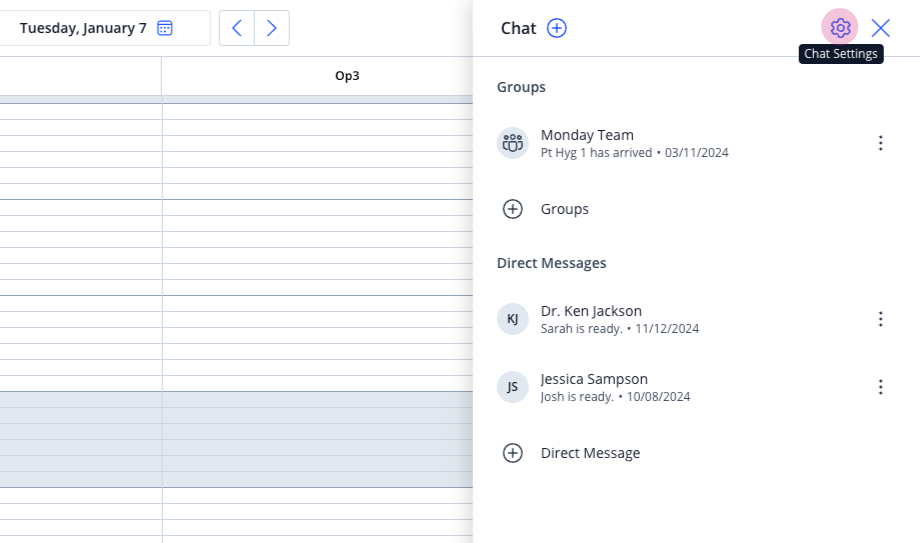Click the KJ avatar
The width and height of the screenshot is (920, 543).
pos(513,319)
